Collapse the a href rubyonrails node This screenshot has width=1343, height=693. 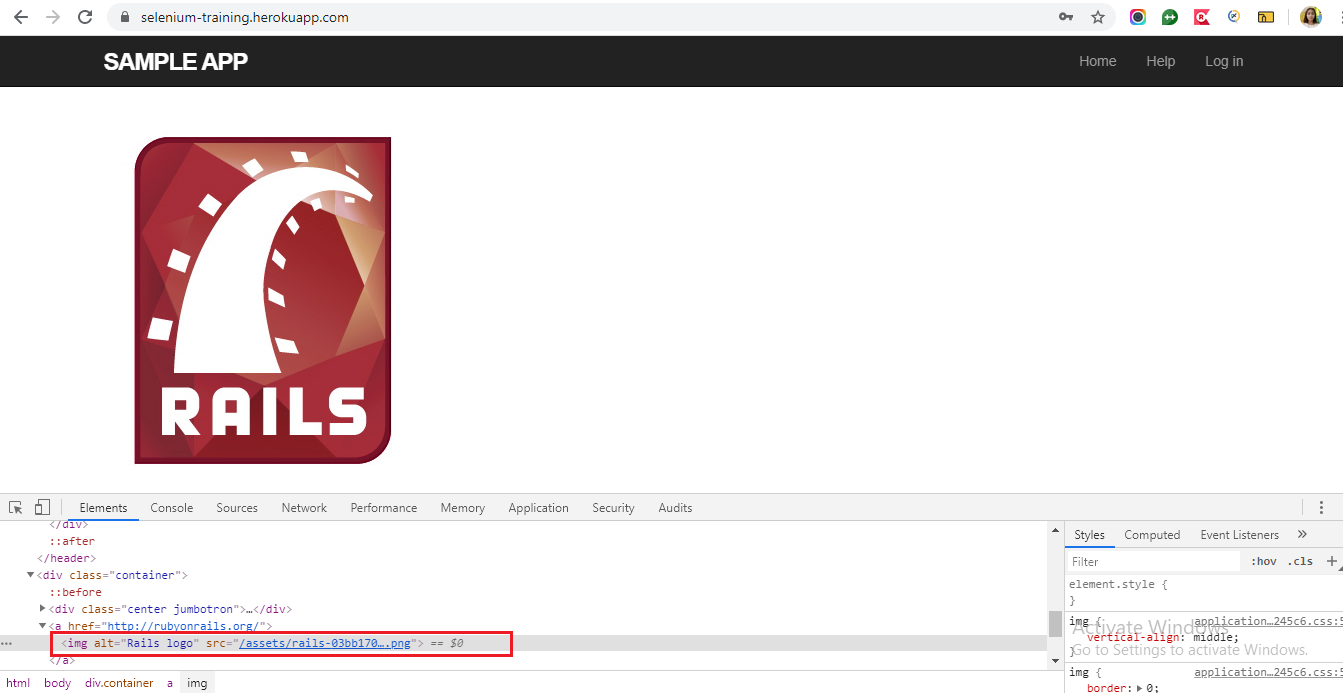(x=43, y=626)
